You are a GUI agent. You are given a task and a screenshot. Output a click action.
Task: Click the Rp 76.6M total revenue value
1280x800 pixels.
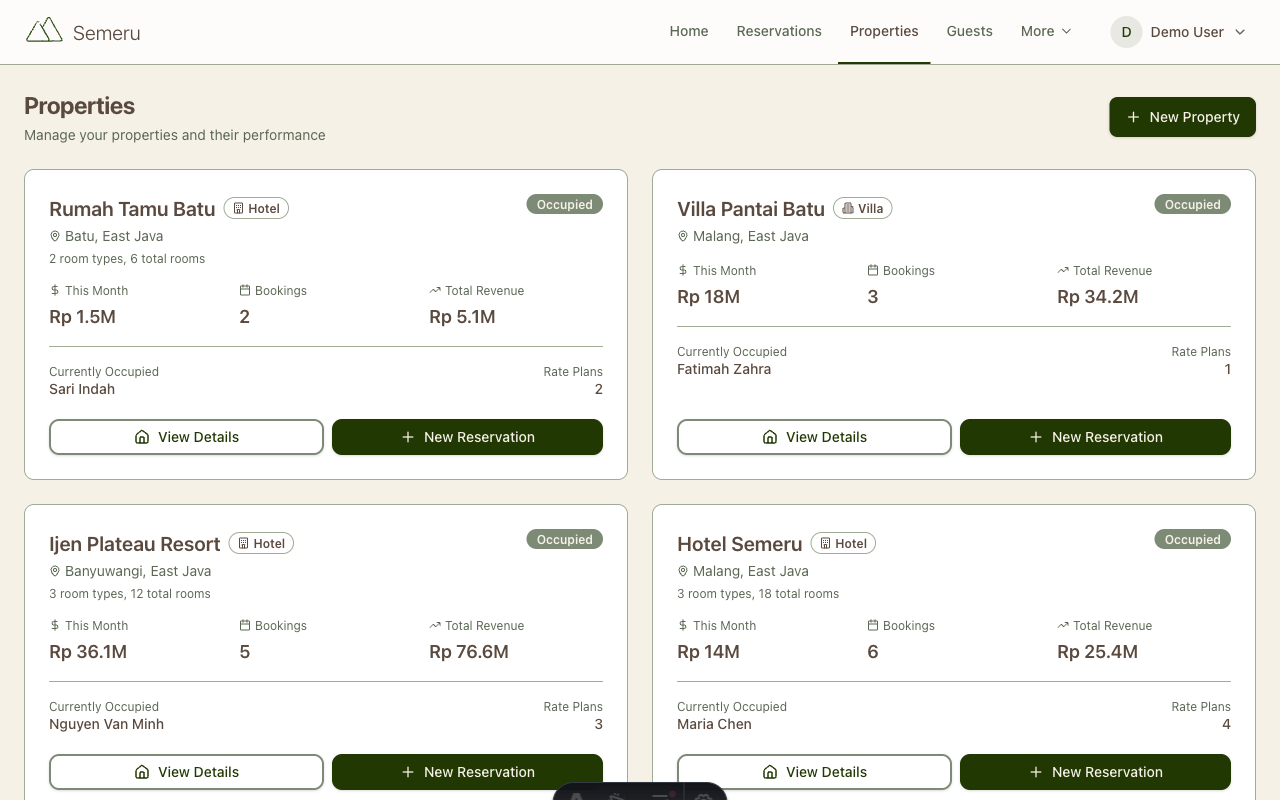click(469, 652)
